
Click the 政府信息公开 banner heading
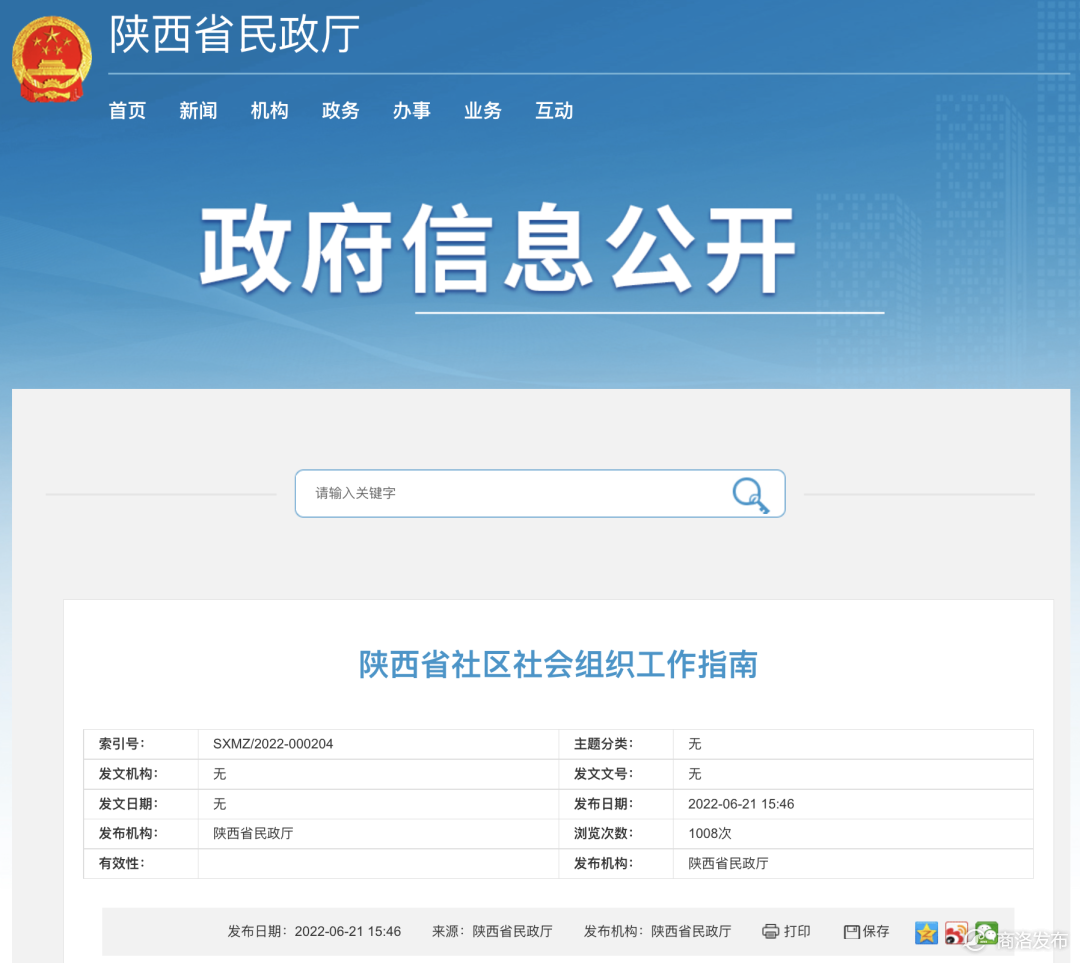pos(497,248)
